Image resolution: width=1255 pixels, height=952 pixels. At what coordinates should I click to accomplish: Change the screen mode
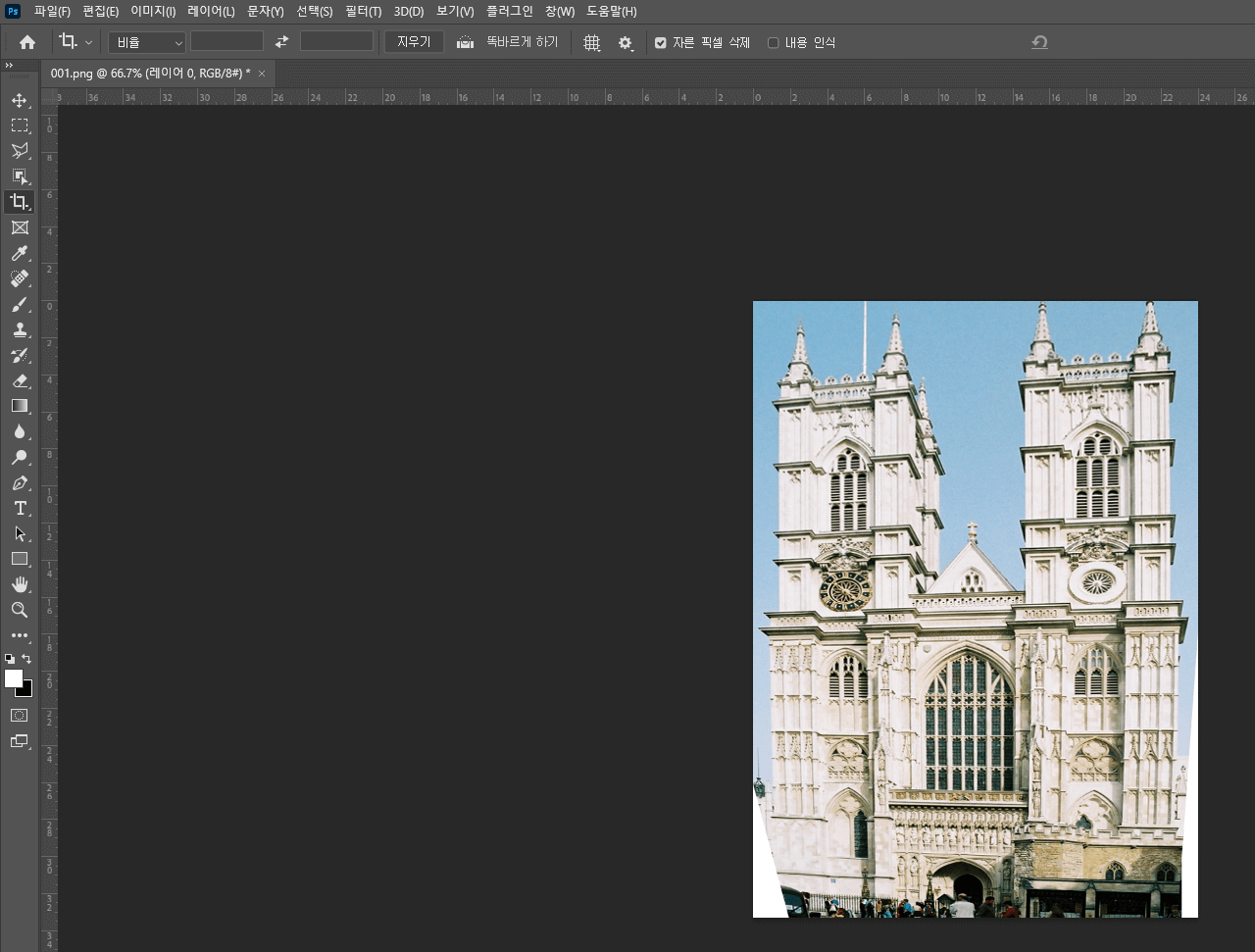pos(20,741)
